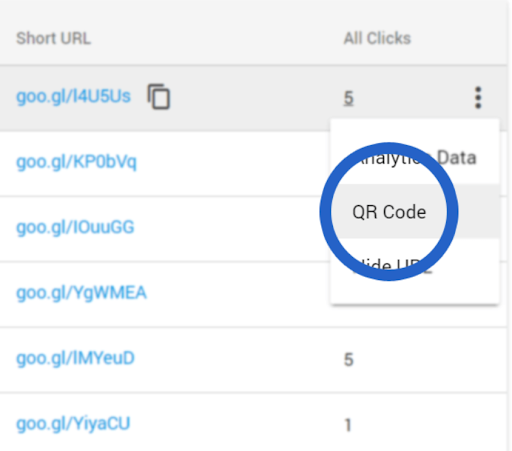The height and width of the screenshot is (451, 512).
Task: Open the goo.gl/IMYeuD link
Action: pos(75,358)
